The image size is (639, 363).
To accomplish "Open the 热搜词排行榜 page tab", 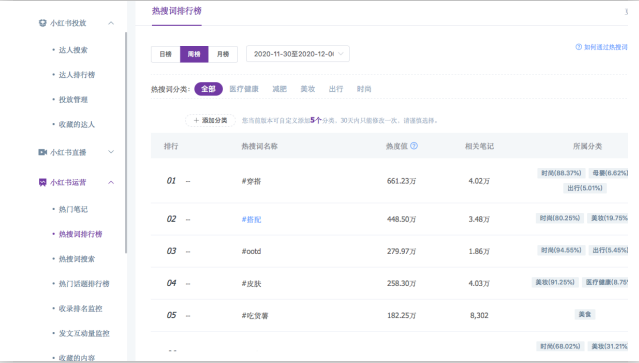I will (x=176, y=11).
